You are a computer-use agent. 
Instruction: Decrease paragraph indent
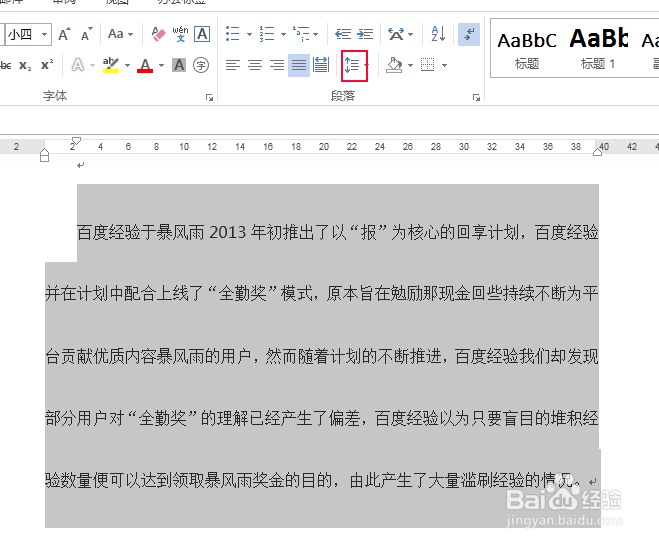point(343,34)
